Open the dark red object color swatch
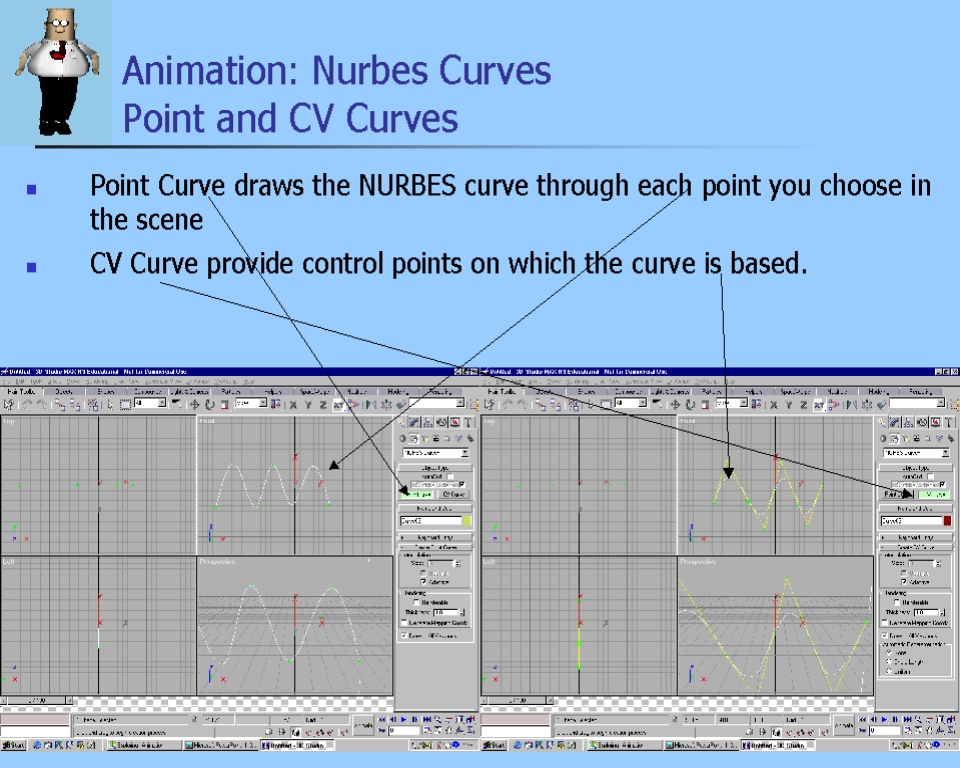The width and height of the screenshot is (960, 768). [x=947, y=521]
